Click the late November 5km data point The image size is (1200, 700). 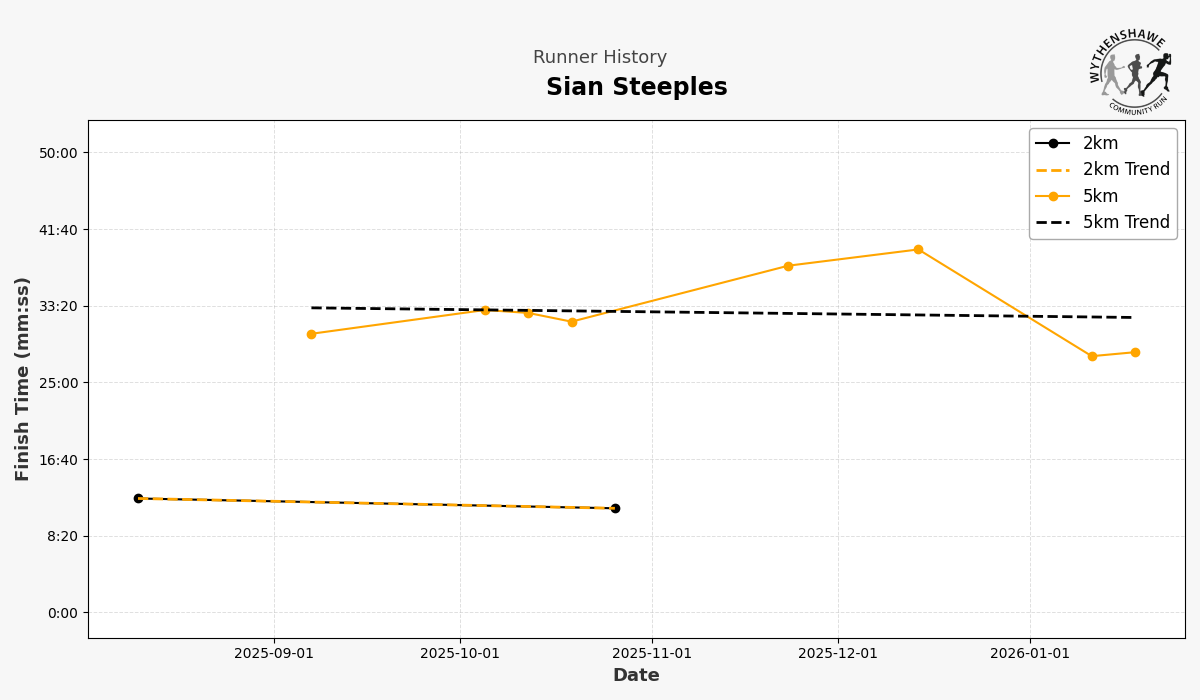(788, 266)
